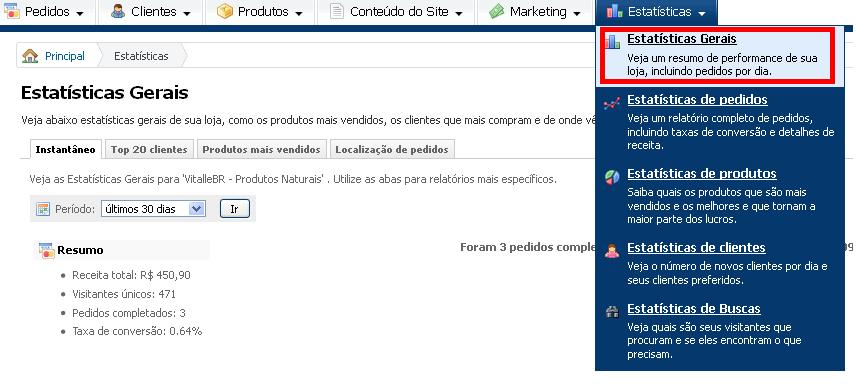Select Estatísticas de produtos menu entry
This screenshot has width=857, height=389.
pos(720,196)
